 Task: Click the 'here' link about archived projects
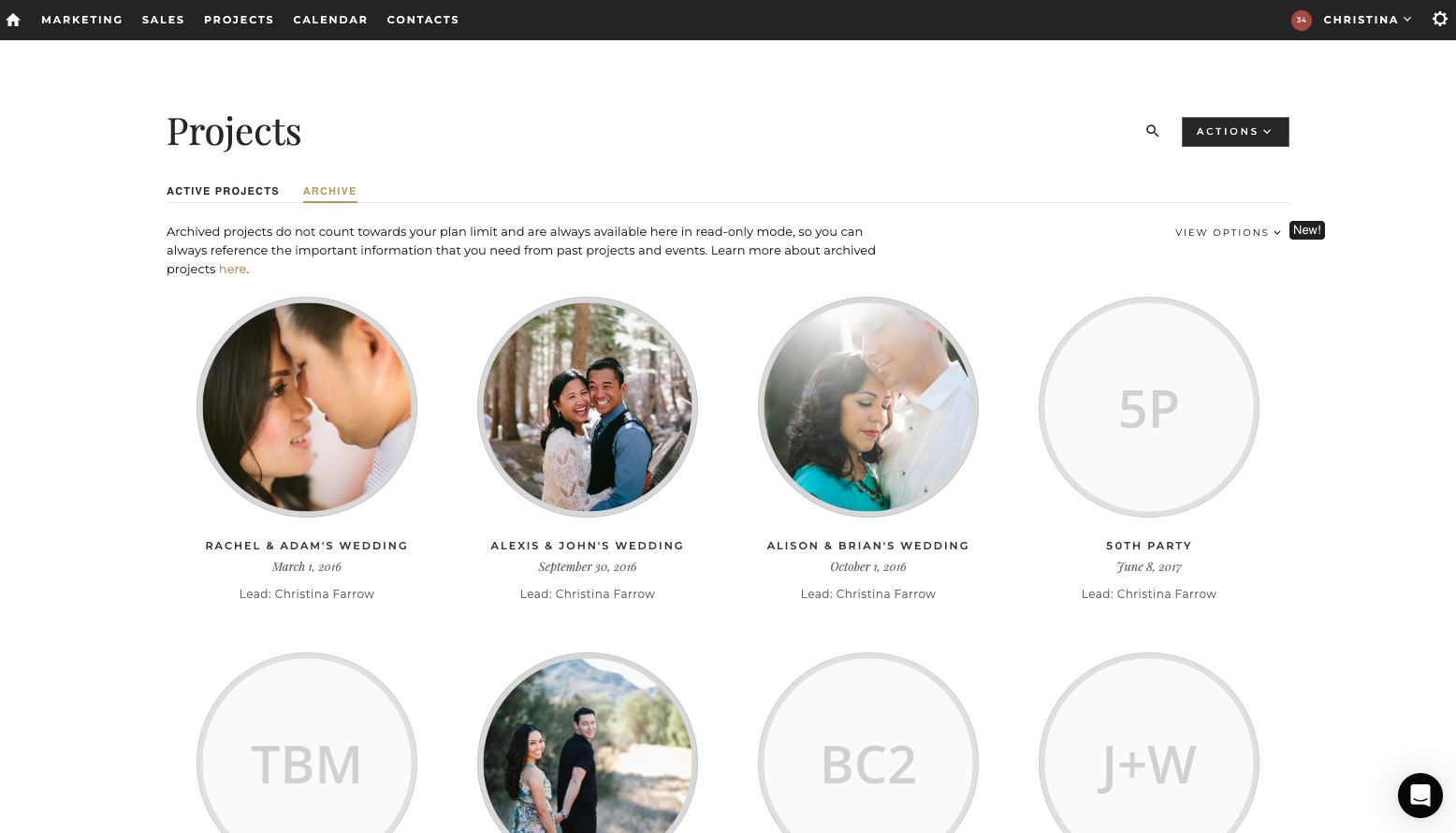232,269
